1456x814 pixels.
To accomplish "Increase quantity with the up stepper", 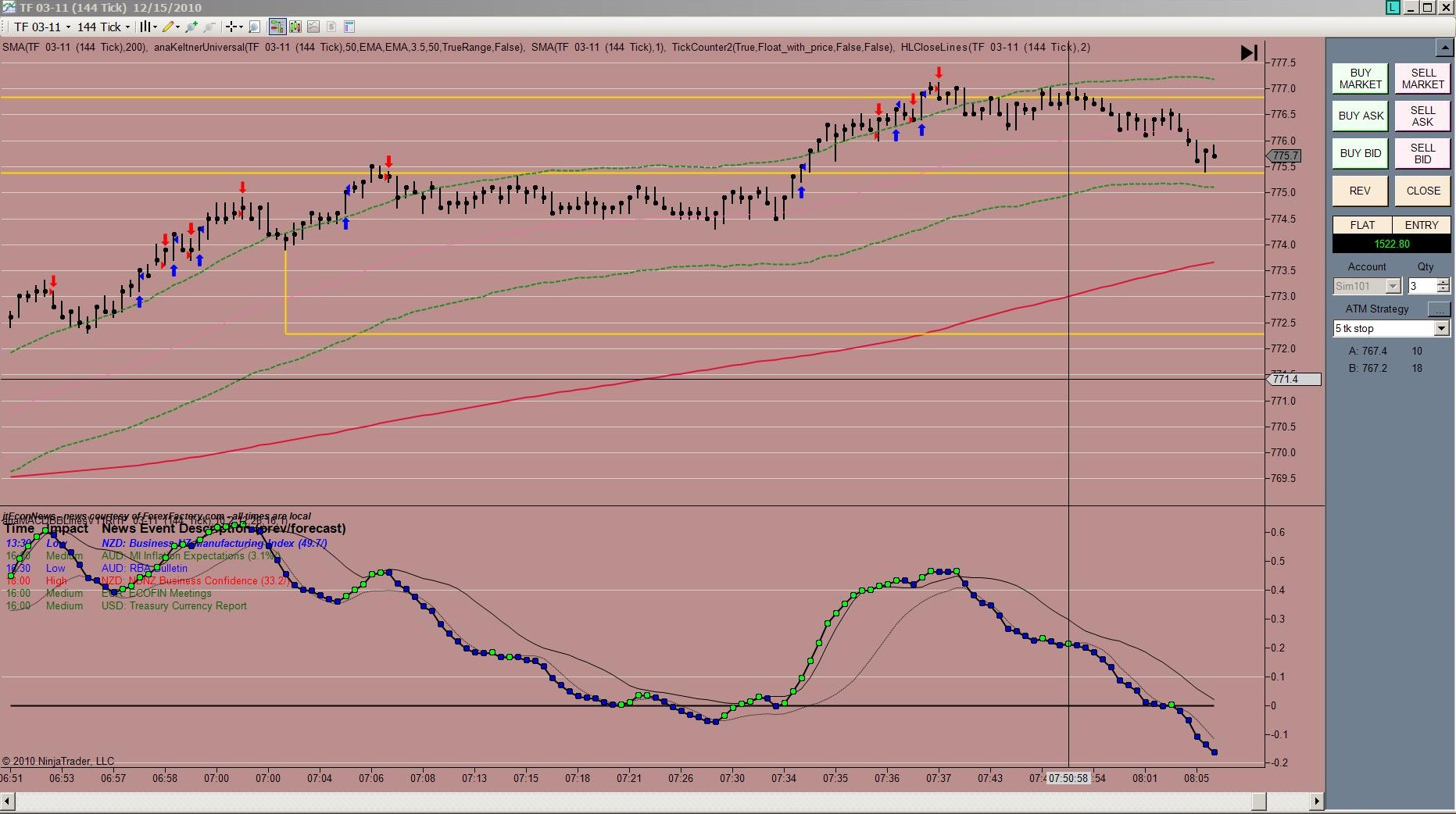I will pyautogui.click(x=1443, y=282).
